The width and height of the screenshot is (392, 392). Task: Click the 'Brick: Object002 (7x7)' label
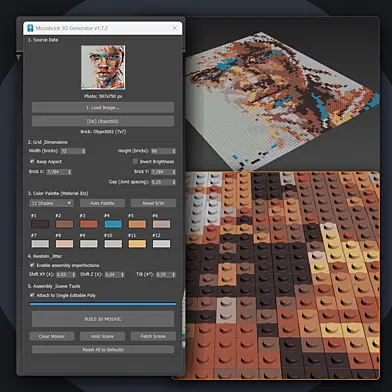point(103,132)
